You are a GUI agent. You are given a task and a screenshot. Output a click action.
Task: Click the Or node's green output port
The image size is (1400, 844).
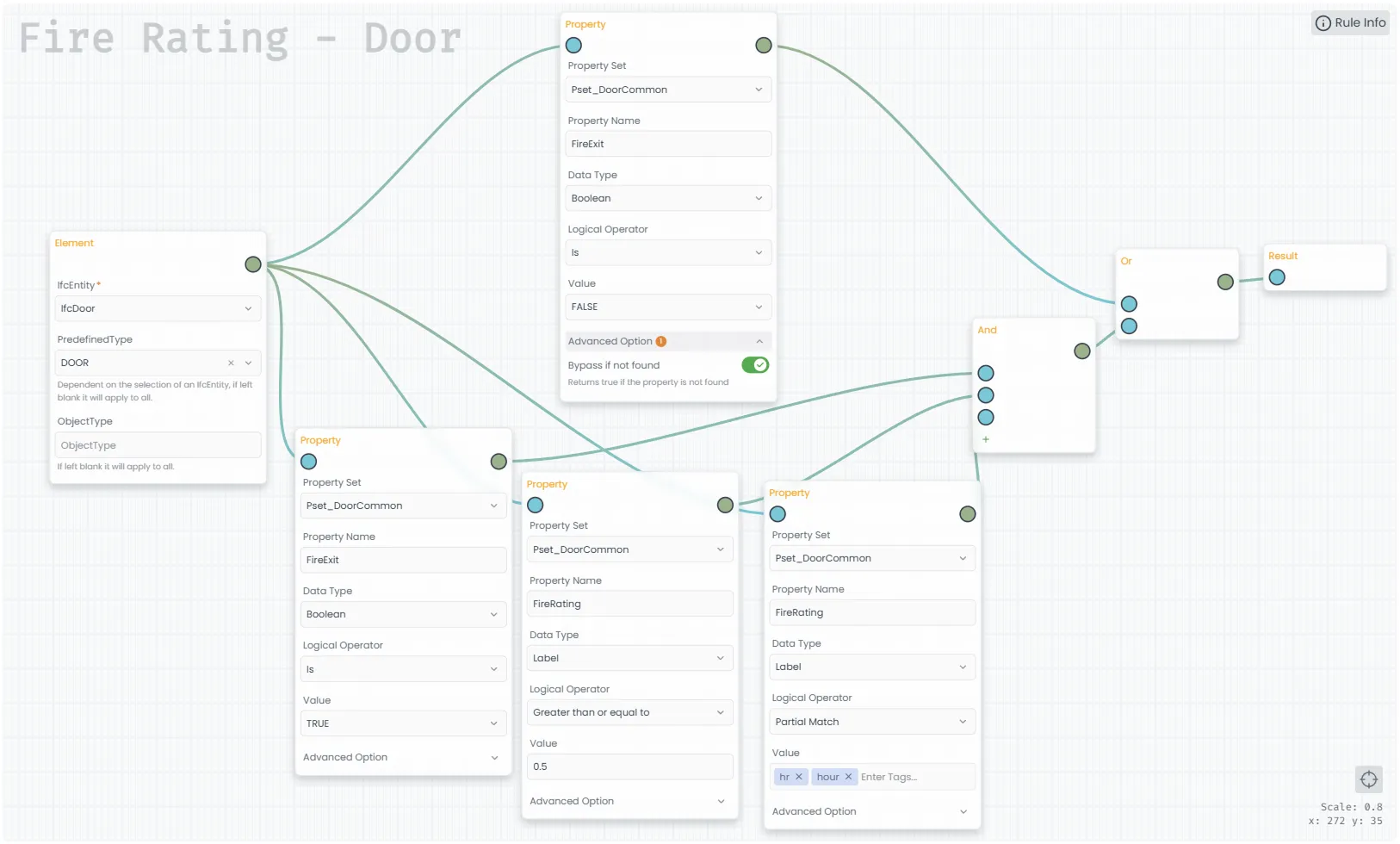click(1225, 282)
